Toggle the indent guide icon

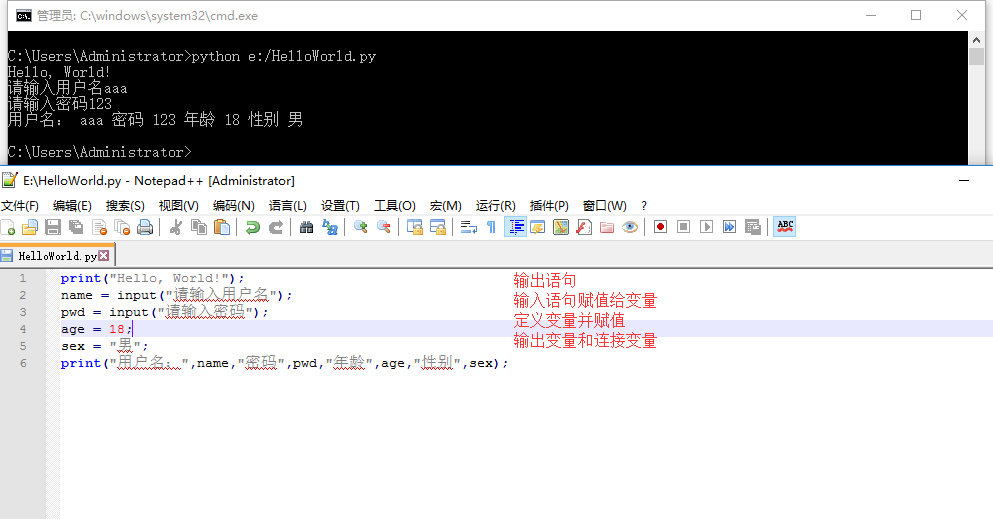(515, 227)
